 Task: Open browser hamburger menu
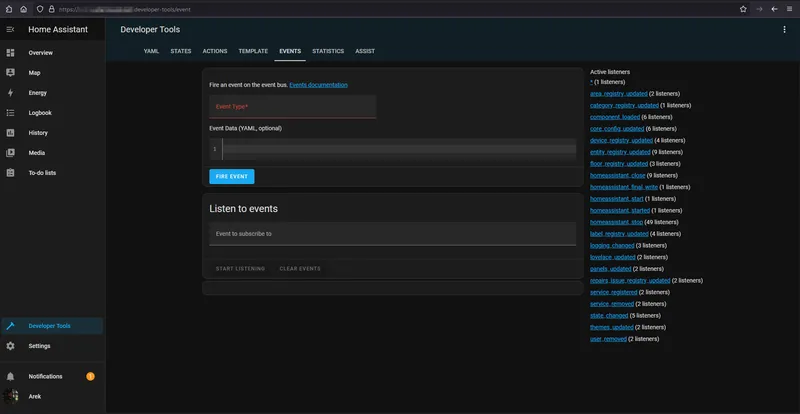[x=789, y=9]
